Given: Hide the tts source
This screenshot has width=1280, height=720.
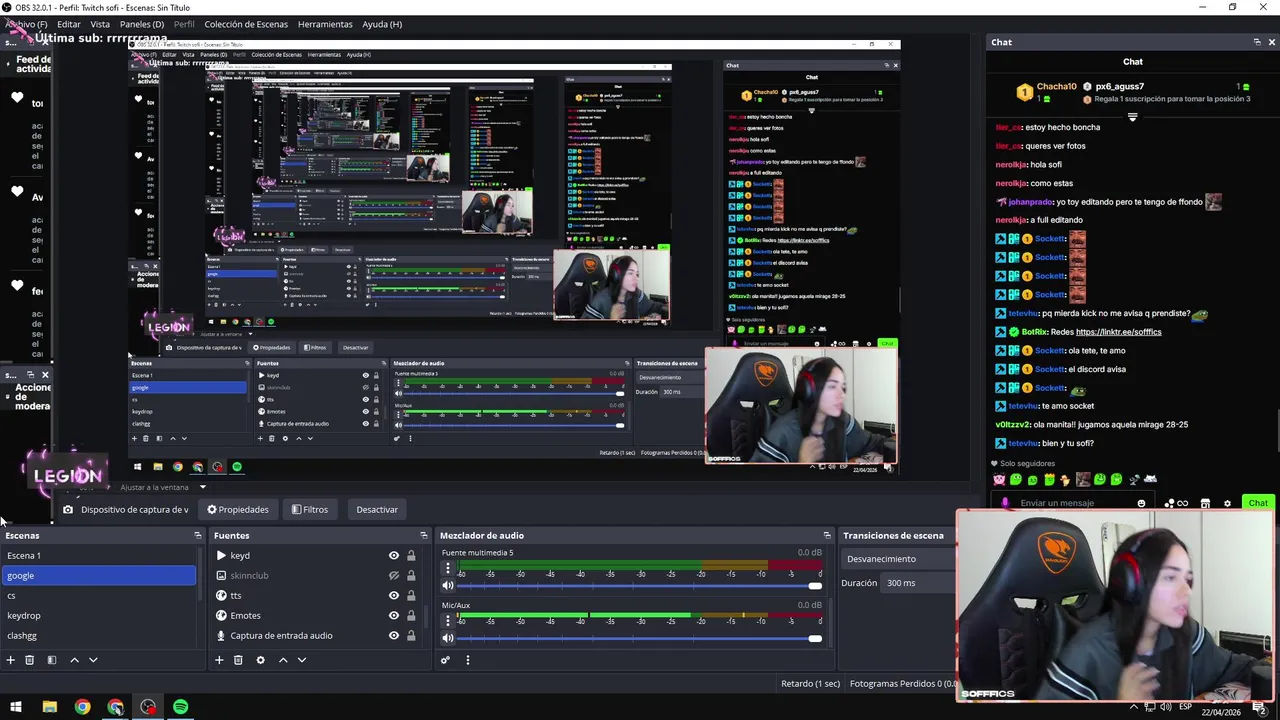Looking at the screenshot, I should (393, 595).
